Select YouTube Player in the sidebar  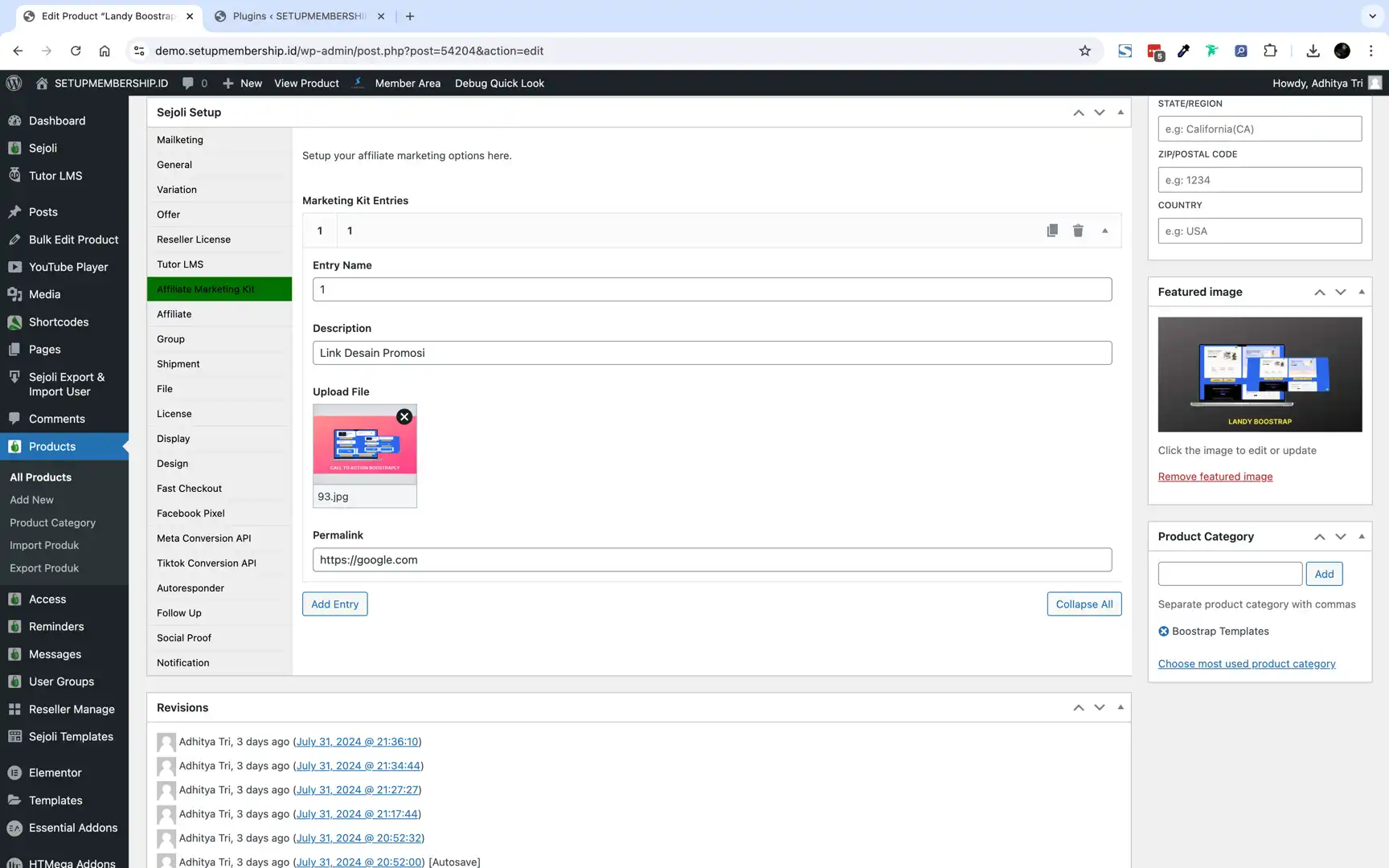(68, 266)
